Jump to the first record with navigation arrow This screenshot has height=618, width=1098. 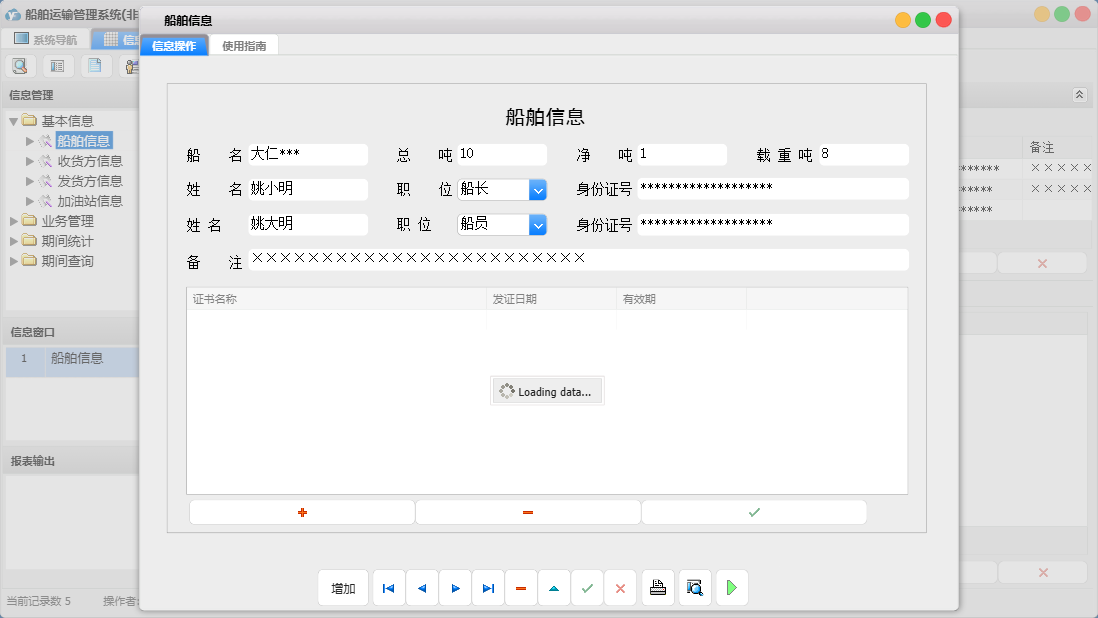click(x=388, y=588)
